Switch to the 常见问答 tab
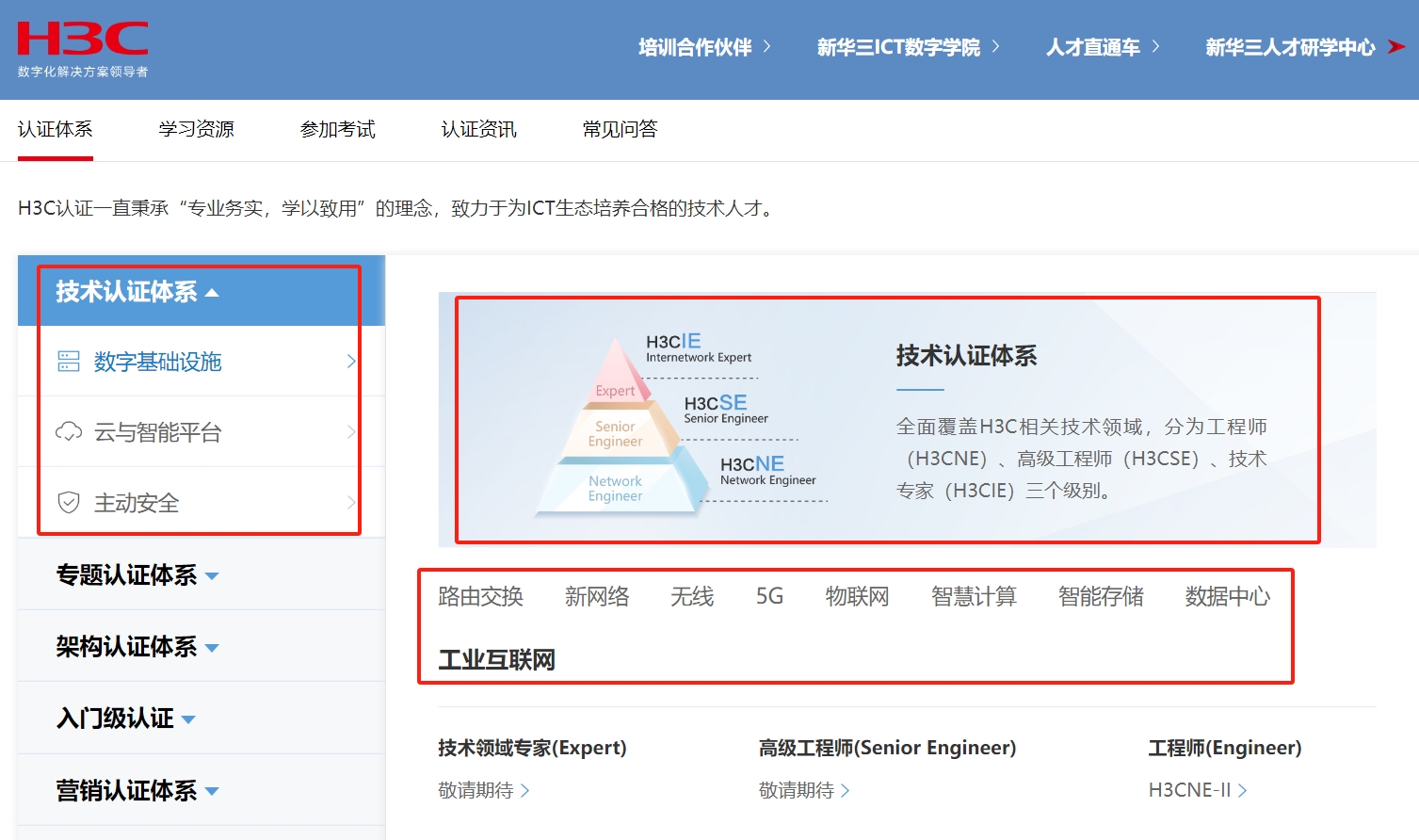1419x840 pixels. coord(621,130)
